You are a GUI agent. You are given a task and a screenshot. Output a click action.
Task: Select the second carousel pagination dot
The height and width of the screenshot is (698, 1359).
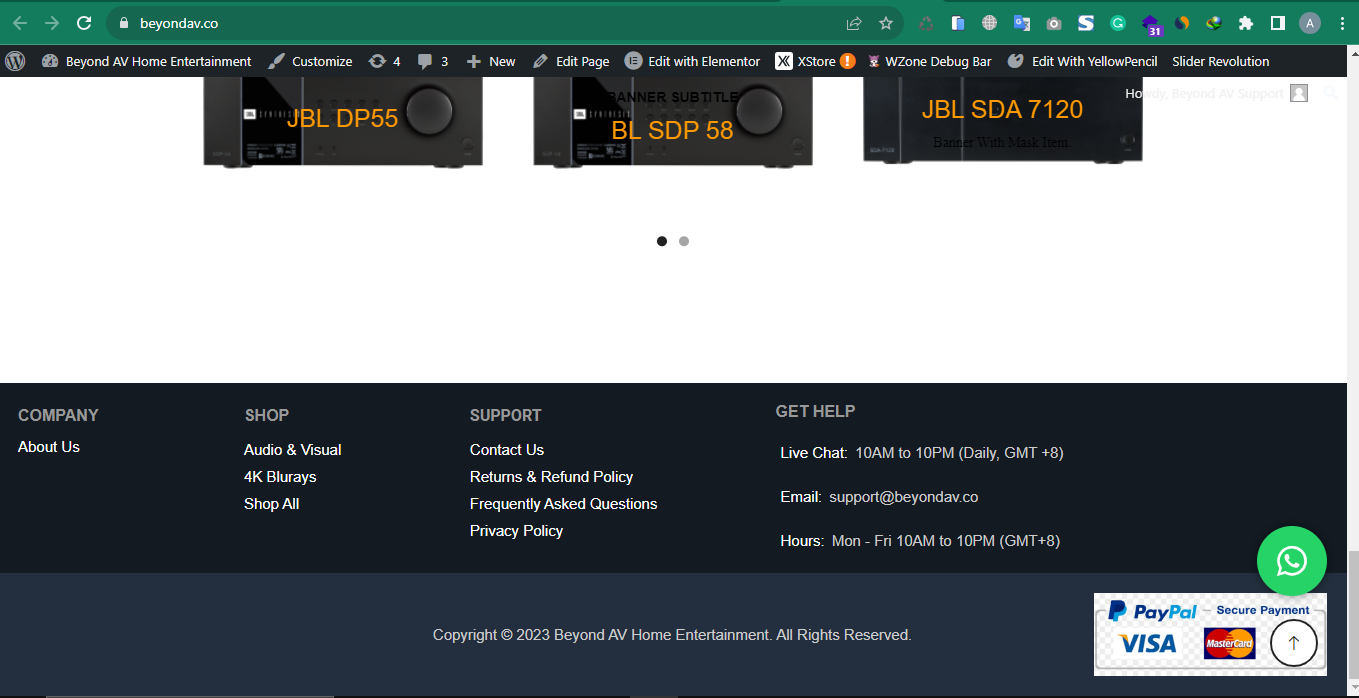pyautogui.click(x=684, y=241)
